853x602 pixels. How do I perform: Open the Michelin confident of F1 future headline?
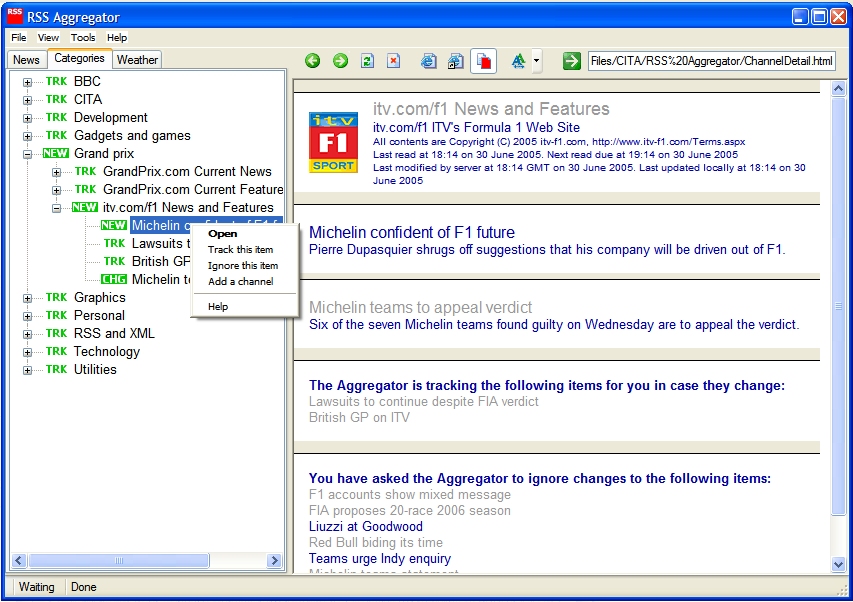412,232
